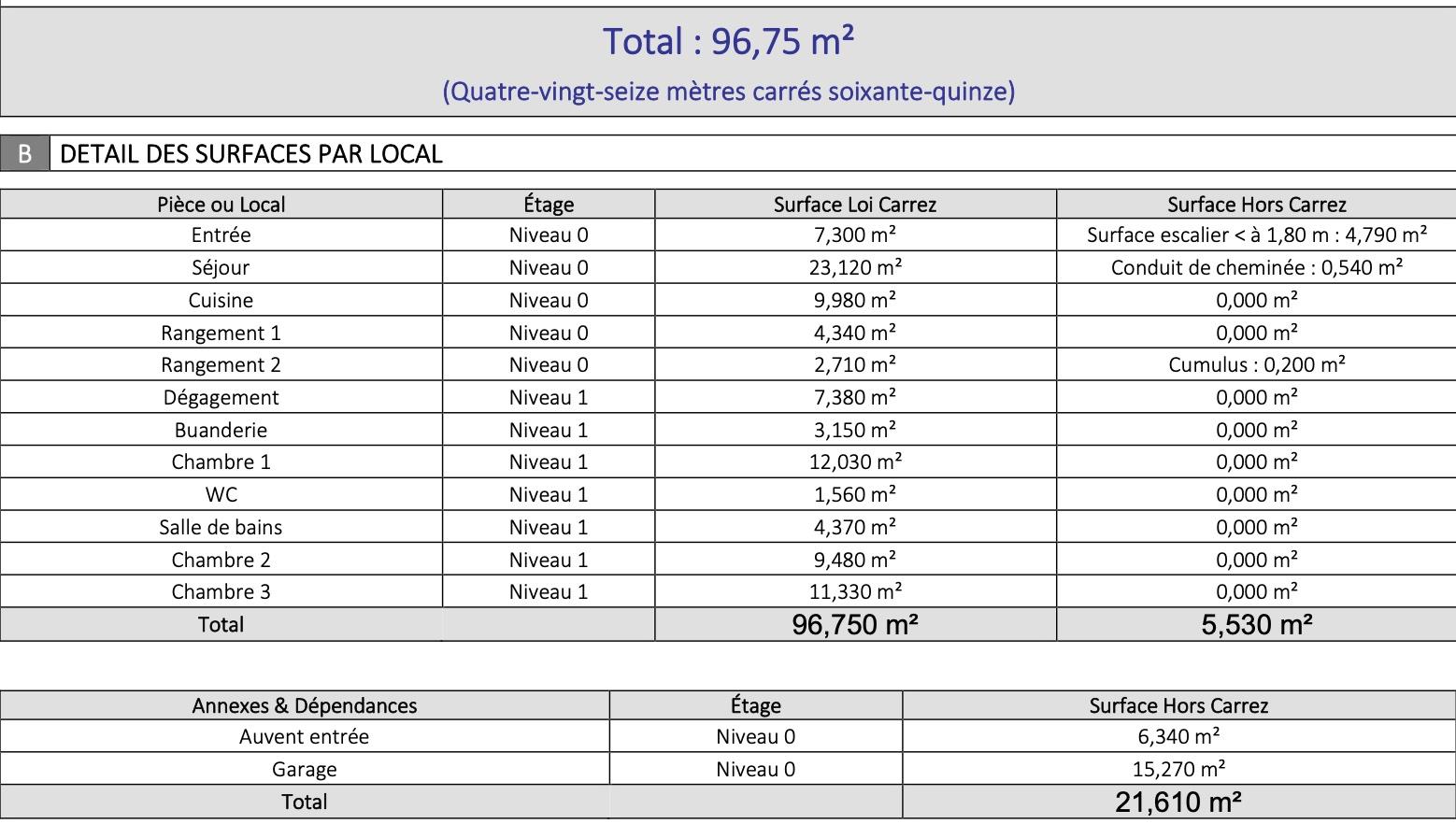Click the '6,340 m²' Auvent surface
Image resolution: width=1456 pixels, height=824 pixels.
pos(1178,737)
